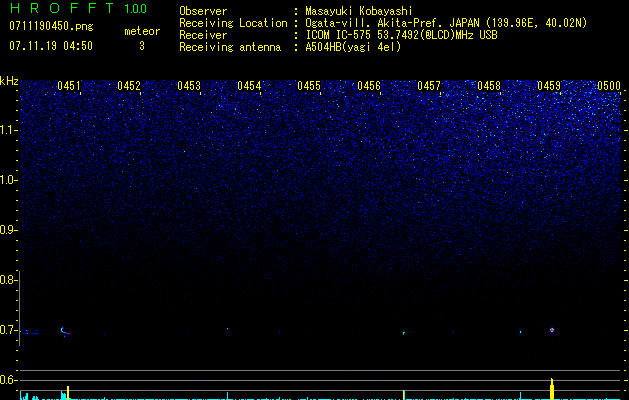Viewport: 629px width, 400px height.
Task: Click the date stamp 07.11.19 04:50
Action: [51, 46]
